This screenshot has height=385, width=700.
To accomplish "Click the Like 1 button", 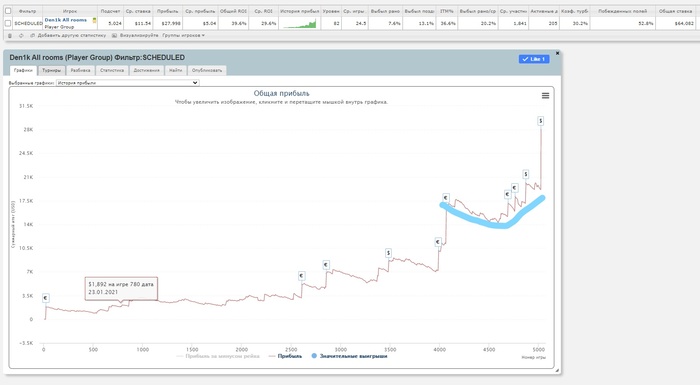I will (534, 59).
